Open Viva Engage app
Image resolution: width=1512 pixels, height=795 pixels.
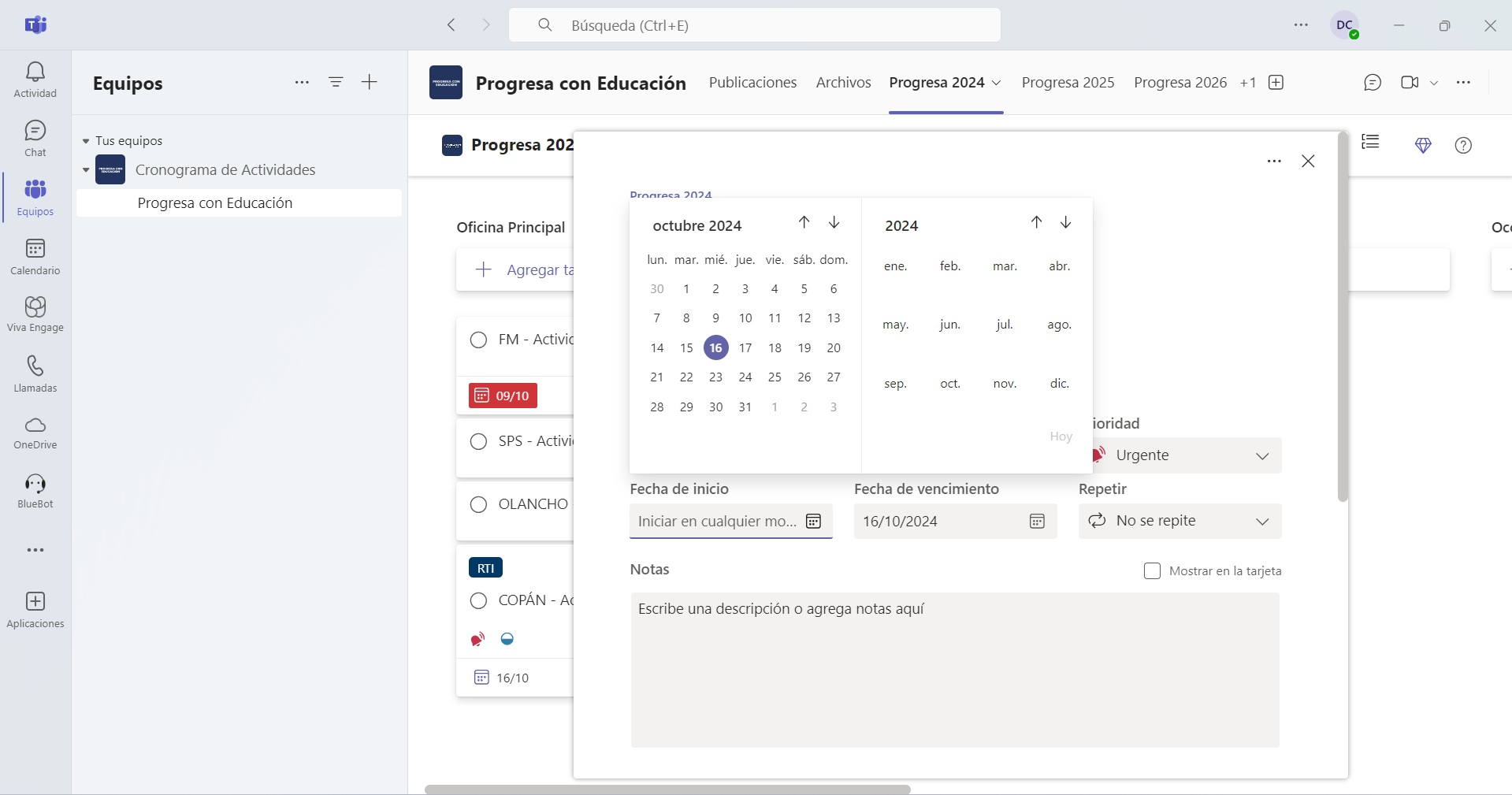pos(35,314)
